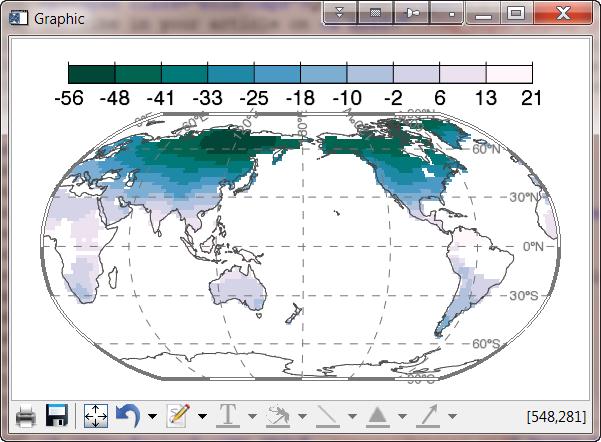The height and width of the screenshot is (442, 601).
Task: Undo last action with blue arrow
Action: point(128,416)
